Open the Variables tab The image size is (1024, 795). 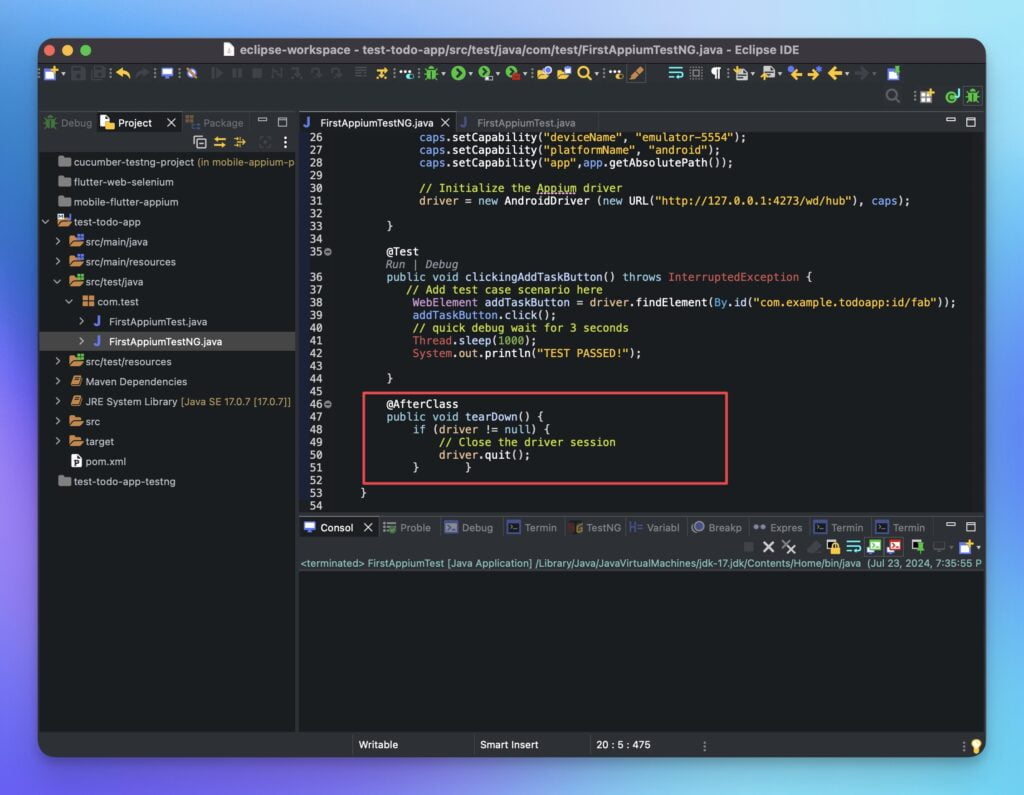click(654, 528)
